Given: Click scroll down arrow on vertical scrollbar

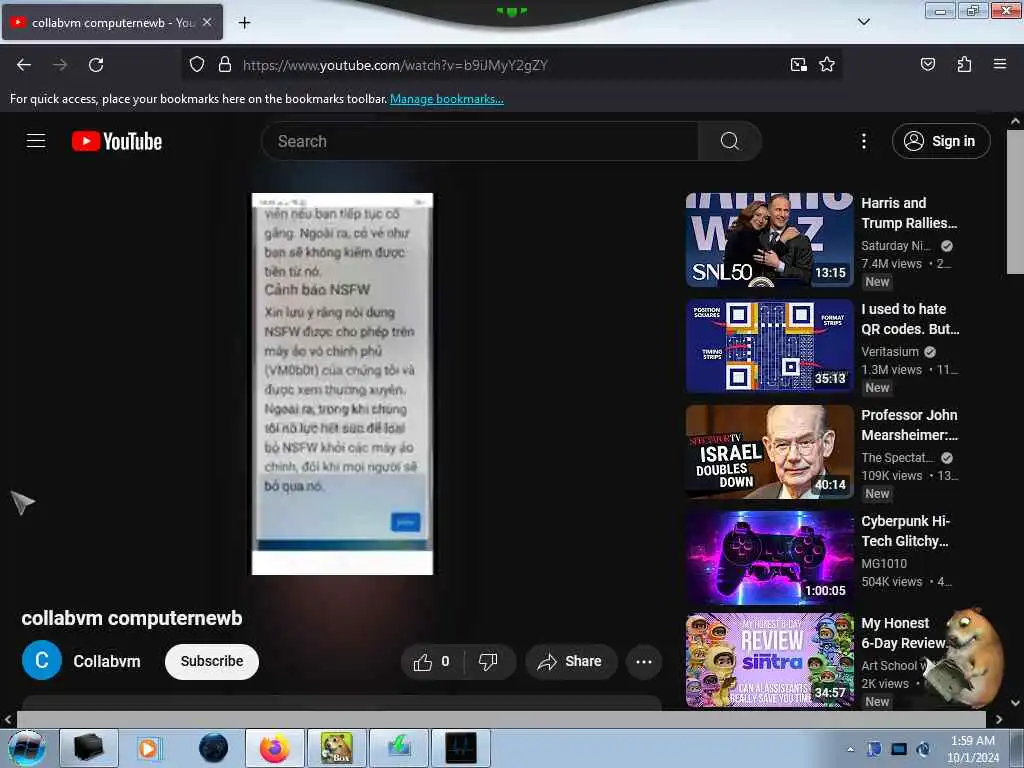Looking at the screenshot, I should (x=1015, y=703).
